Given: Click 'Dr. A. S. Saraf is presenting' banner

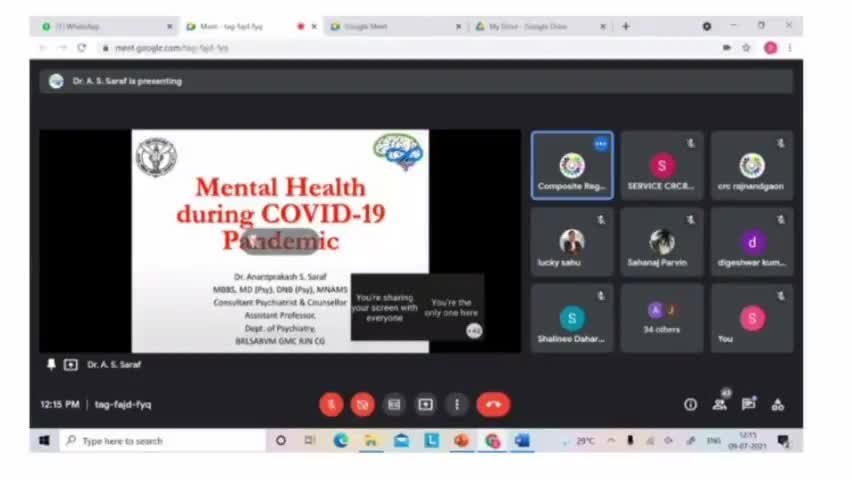Looking at the screenshot, I should [416, 82].
